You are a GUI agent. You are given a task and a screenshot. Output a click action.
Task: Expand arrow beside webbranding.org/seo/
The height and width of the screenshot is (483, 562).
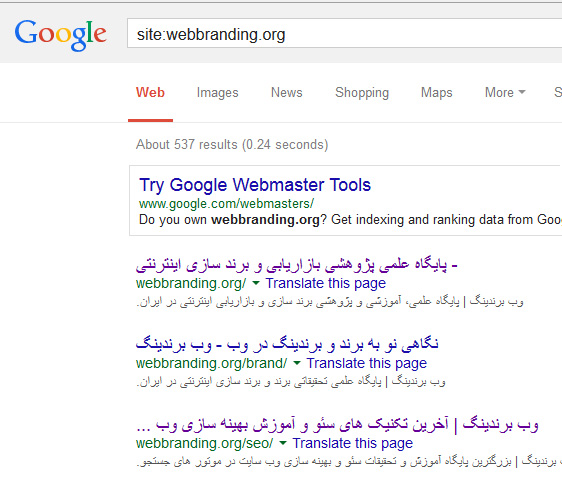[x=282, y=443]
